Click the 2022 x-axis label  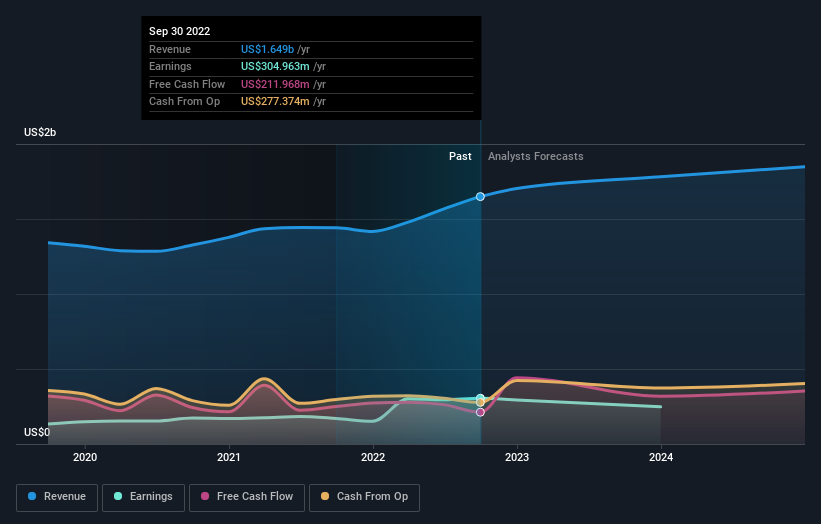tap(373, 458)
